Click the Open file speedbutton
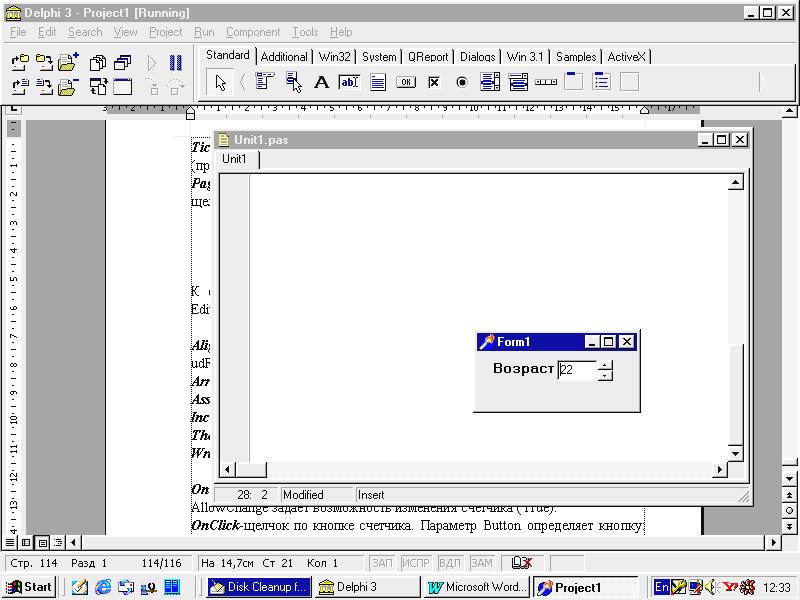800x600 pixels. point(20,87)
